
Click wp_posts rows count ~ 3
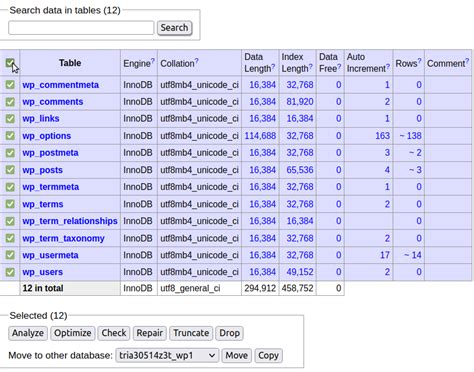click(415, 170)
